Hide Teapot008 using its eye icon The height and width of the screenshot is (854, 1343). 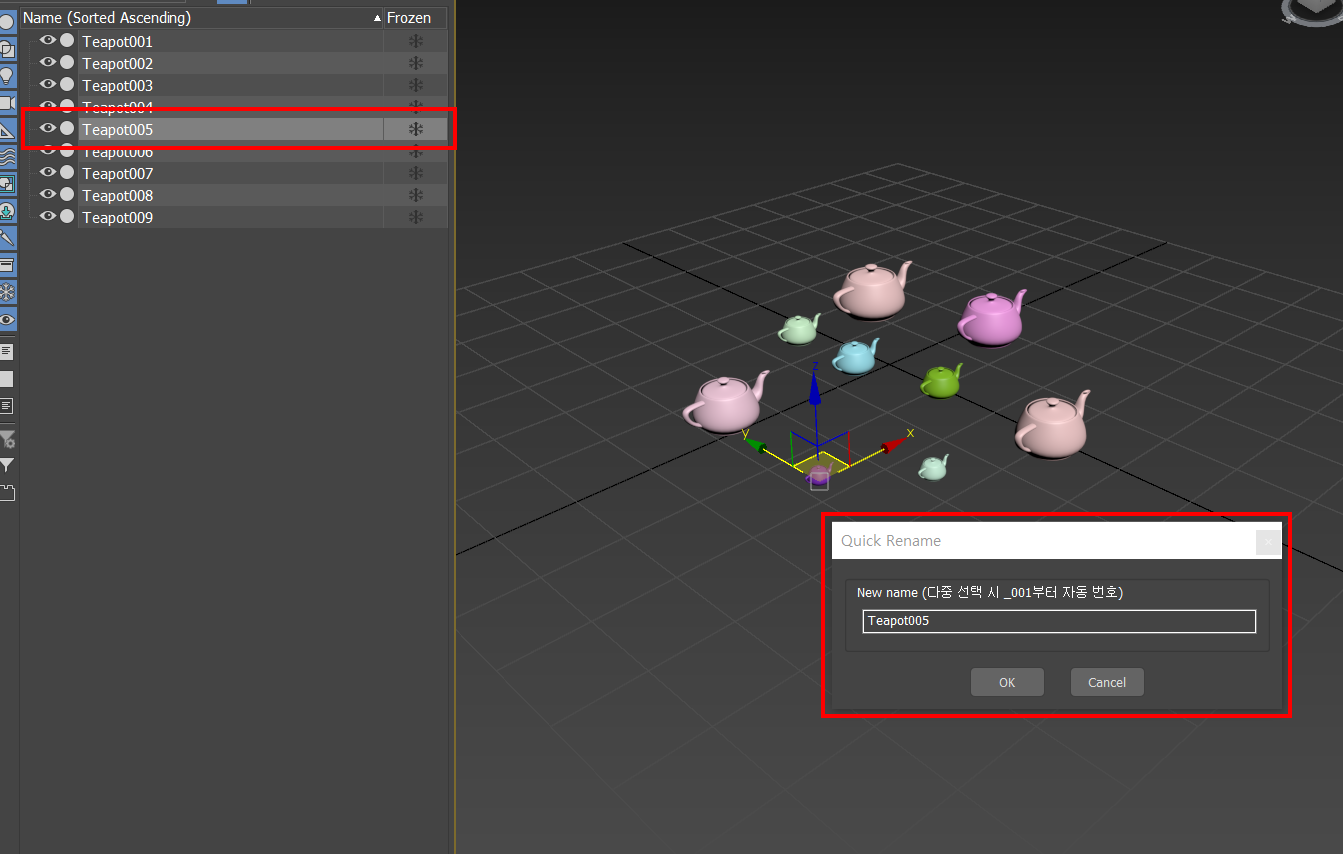47,194
